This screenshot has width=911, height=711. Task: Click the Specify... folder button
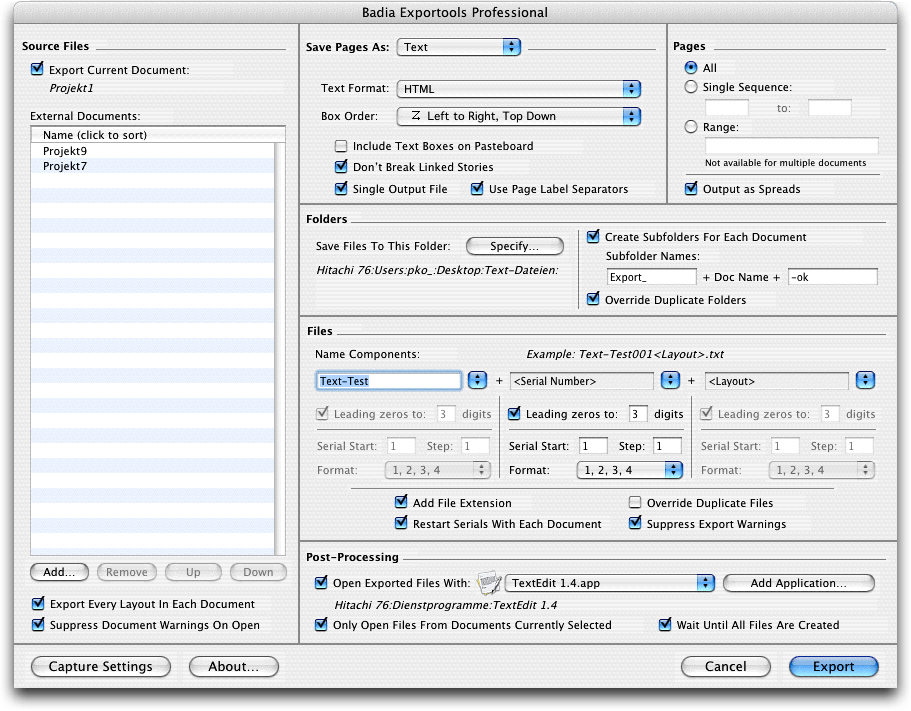pos(515,246)
